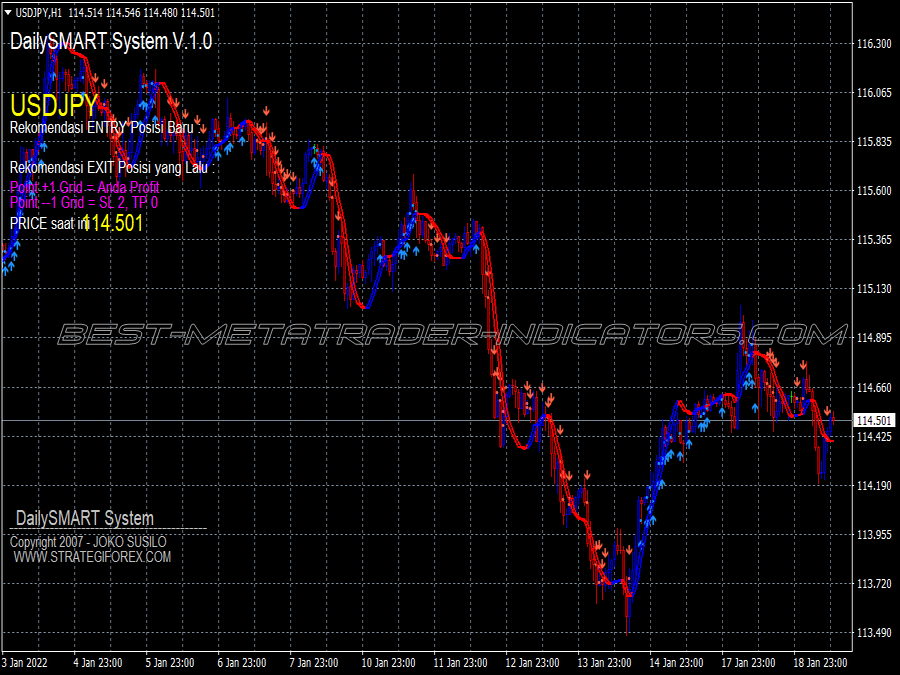The height and width of the screenshot is (675, 900).
Task: Click the 11 Jan 23:00 time axis label
Action: click(x=460, y=663)
